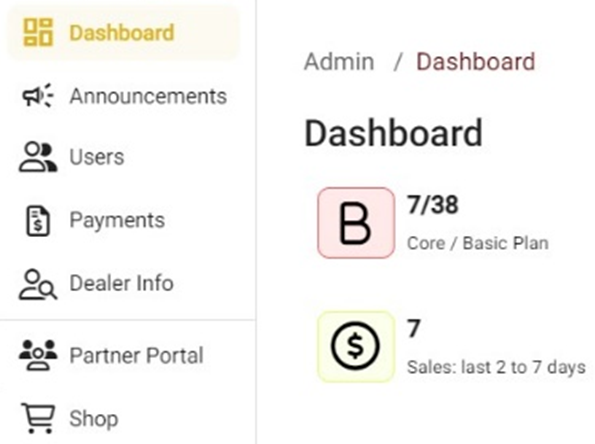
Task: Open the Partner Portal link
Action: pyautogui.click(x=123, y=356)
